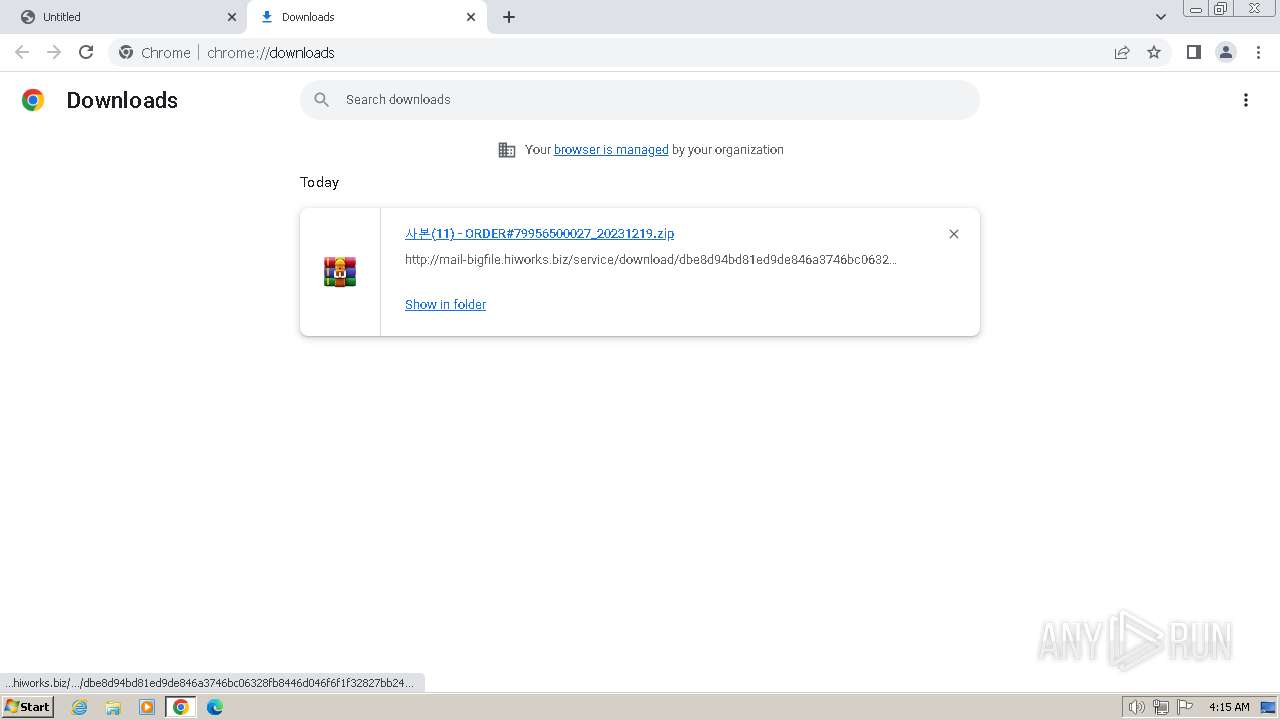This screenshot has width=1280, height=720.
Task: Click the network tray icon
Action: pos(1161,707)
